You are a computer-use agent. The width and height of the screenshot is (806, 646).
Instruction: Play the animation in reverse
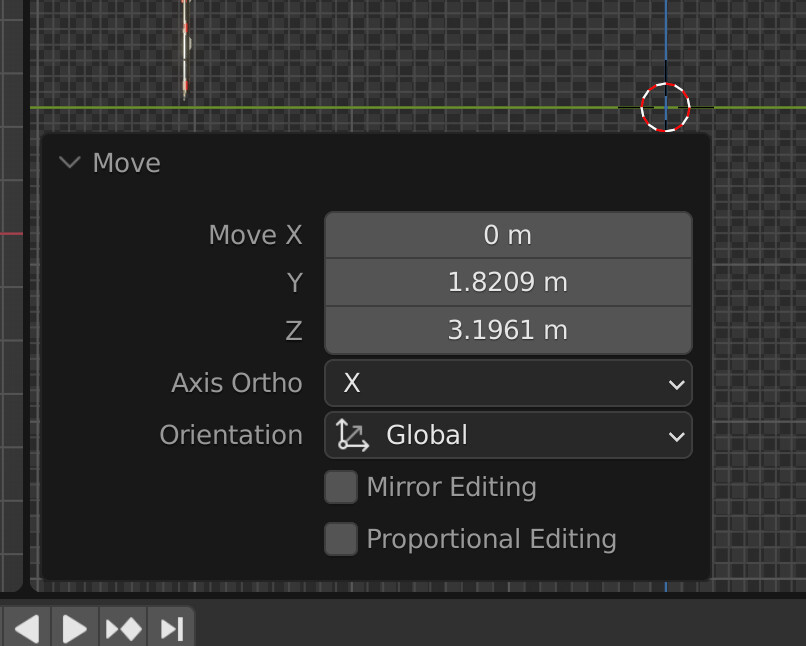pyautogui.click(x=25, y=628)
